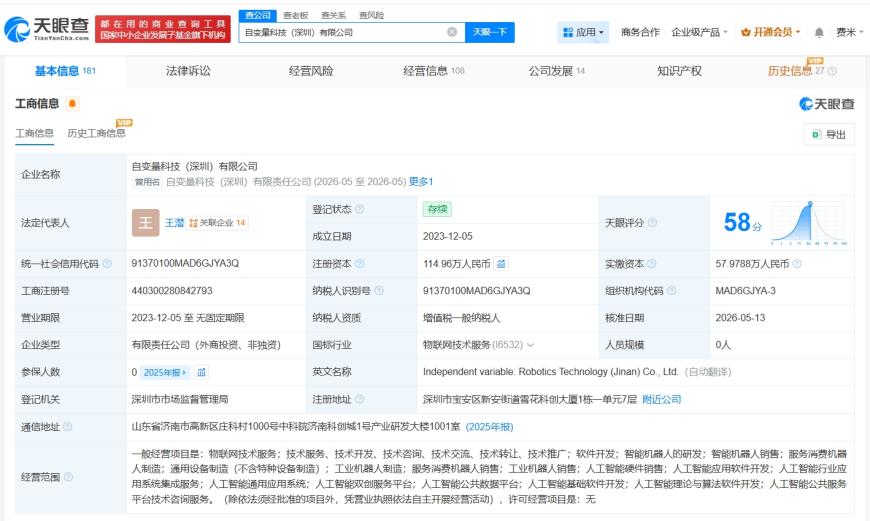Select the 历史工商信息 sub-tab

click(x=96, y=133)
